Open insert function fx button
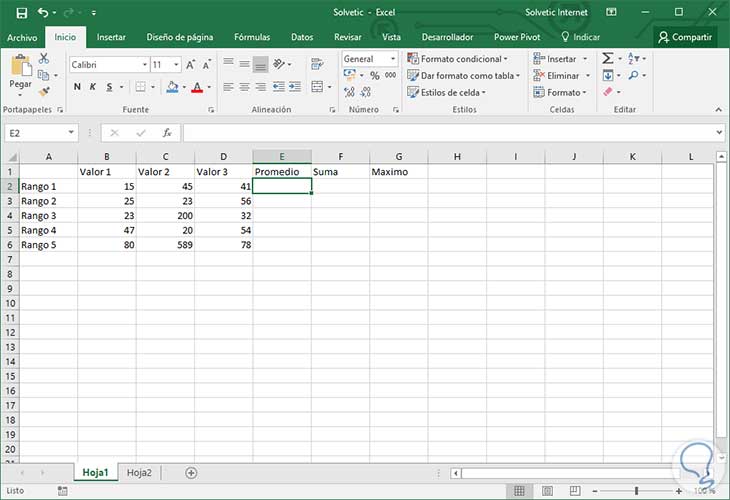The height and width of the screenshot is (500, 730). 167,133
